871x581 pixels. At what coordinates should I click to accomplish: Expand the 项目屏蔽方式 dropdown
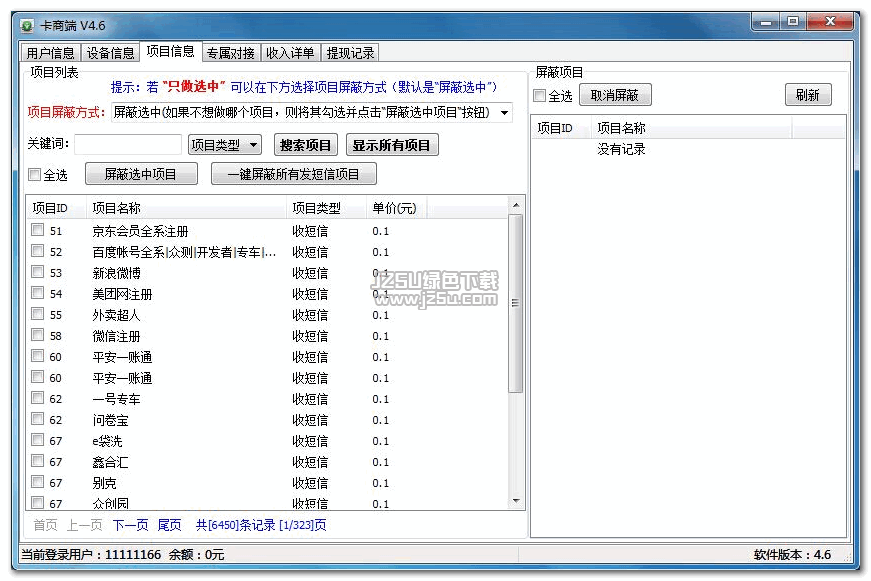[504, 113]
